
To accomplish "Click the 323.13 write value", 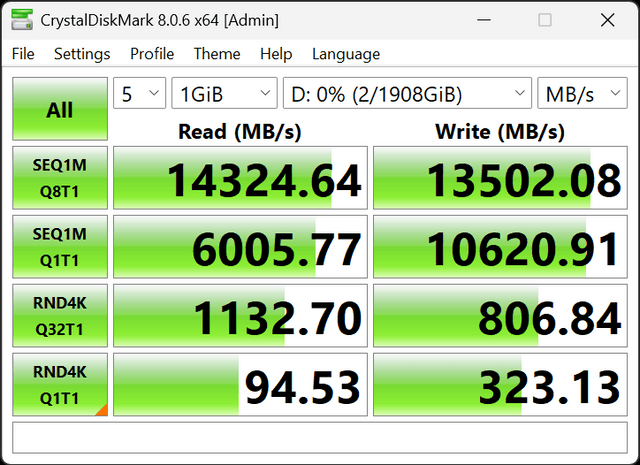I will [x=500, y=385].
